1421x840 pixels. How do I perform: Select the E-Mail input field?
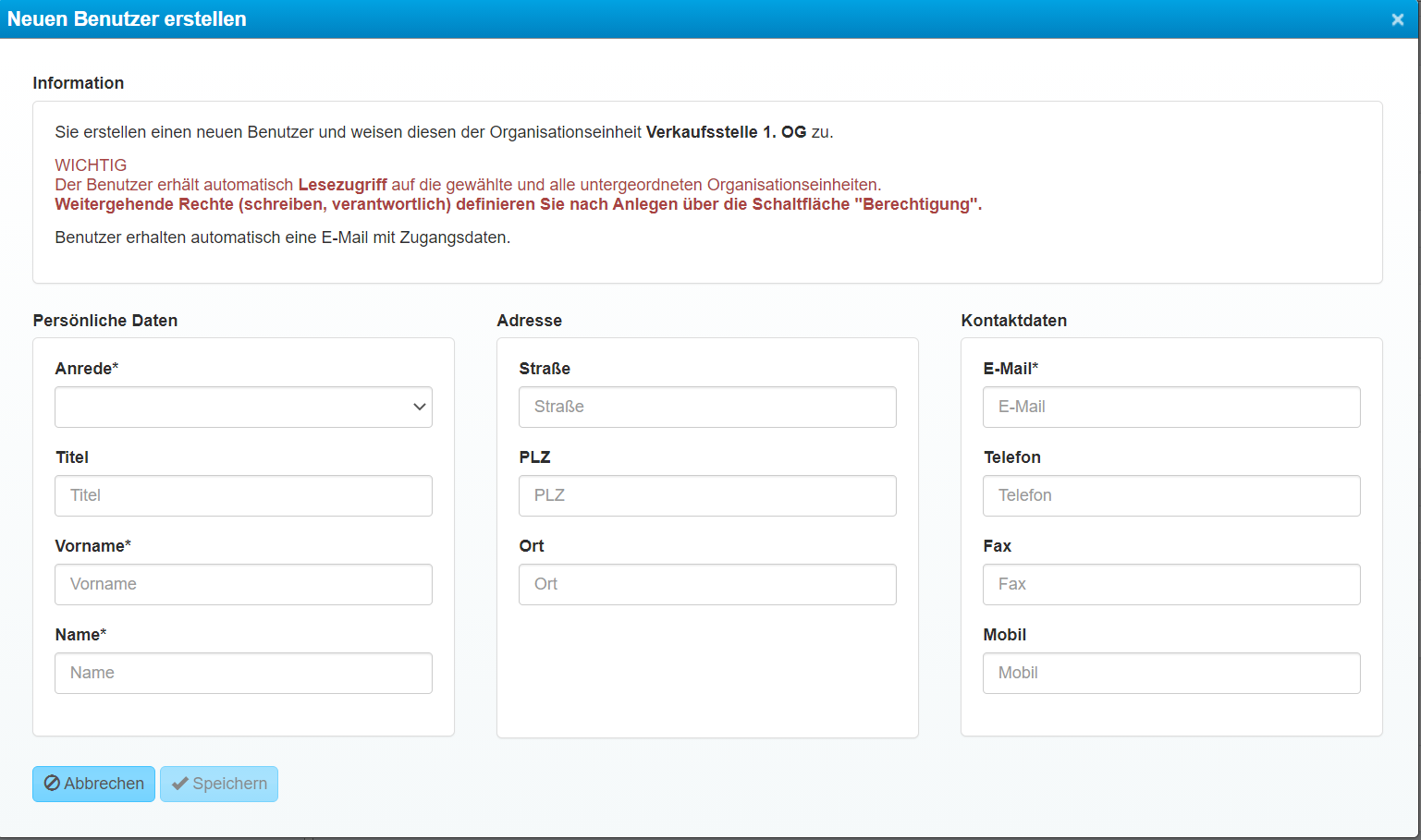pos(1171,407)
